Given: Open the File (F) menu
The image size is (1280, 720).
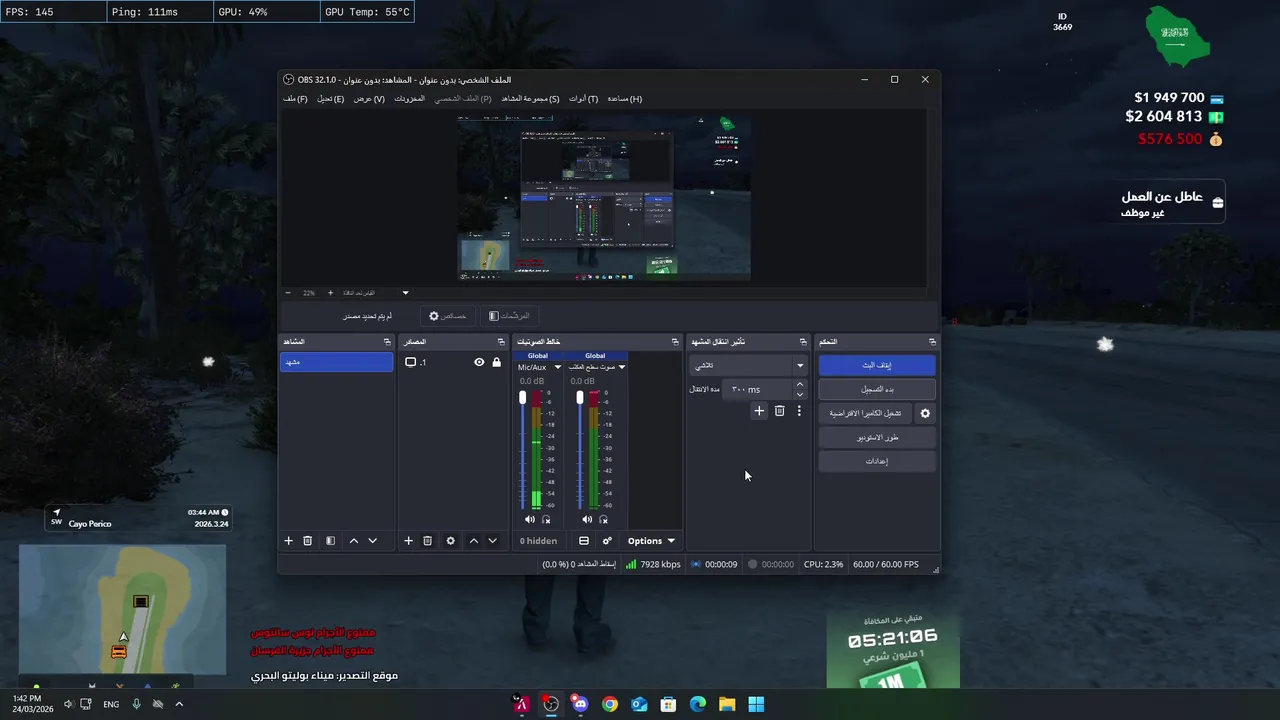Looking at the screenshot, I should point(295,99).
